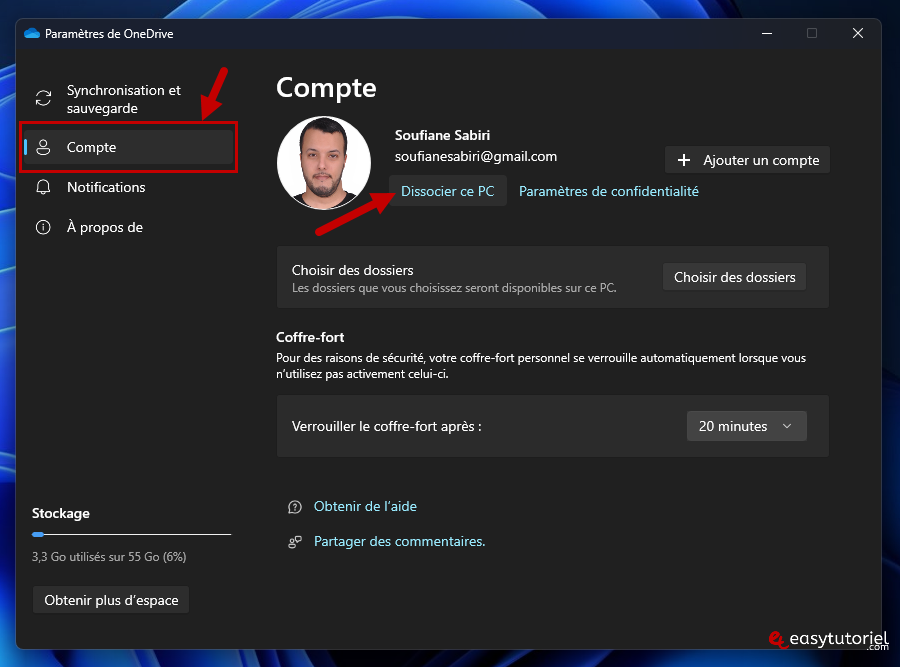The image size is (900, 667).
Task: Open the À propos de section
Action: 129,227
